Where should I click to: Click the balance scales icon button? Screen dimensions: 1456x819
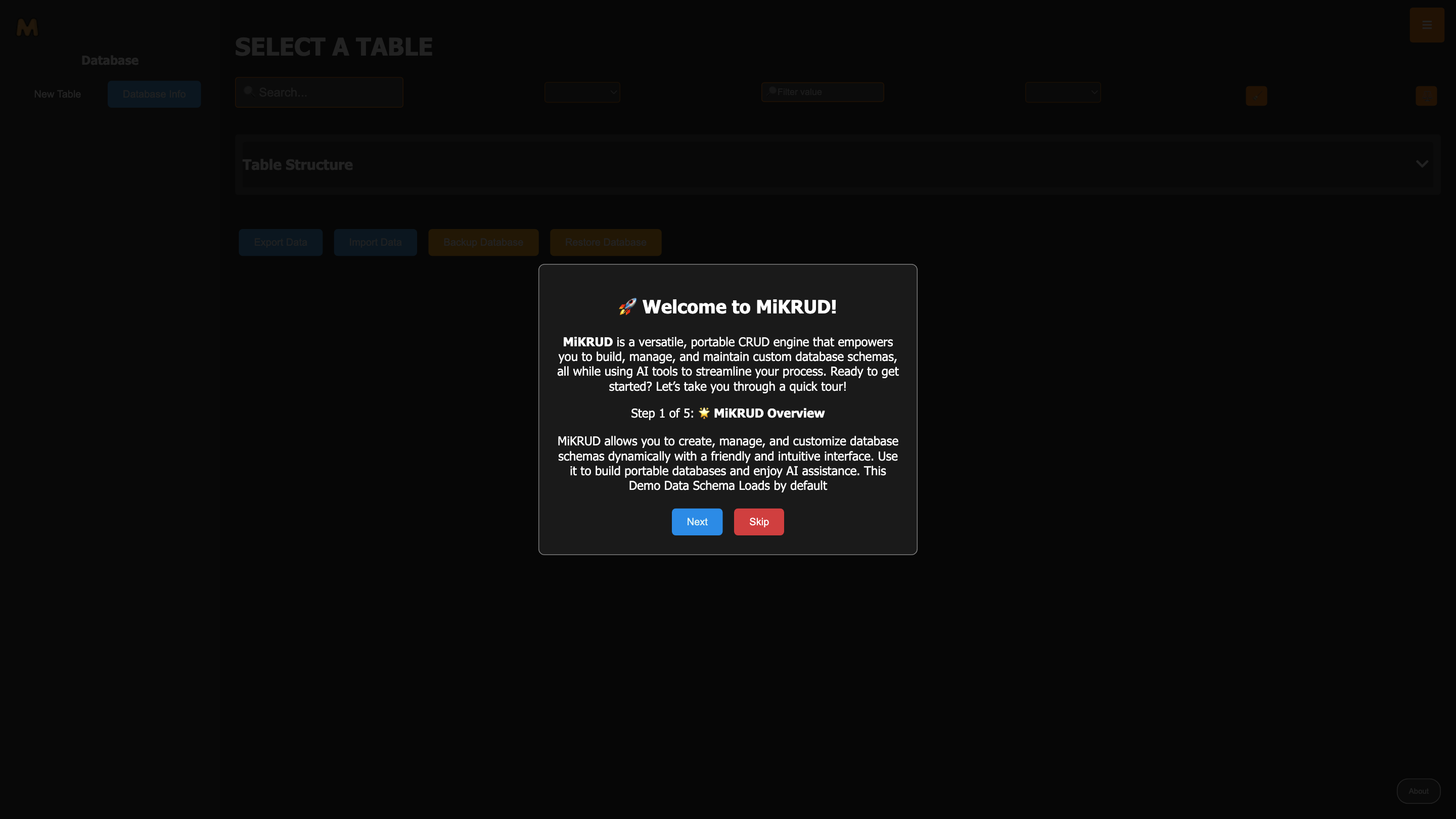(x=1426, y=96)
